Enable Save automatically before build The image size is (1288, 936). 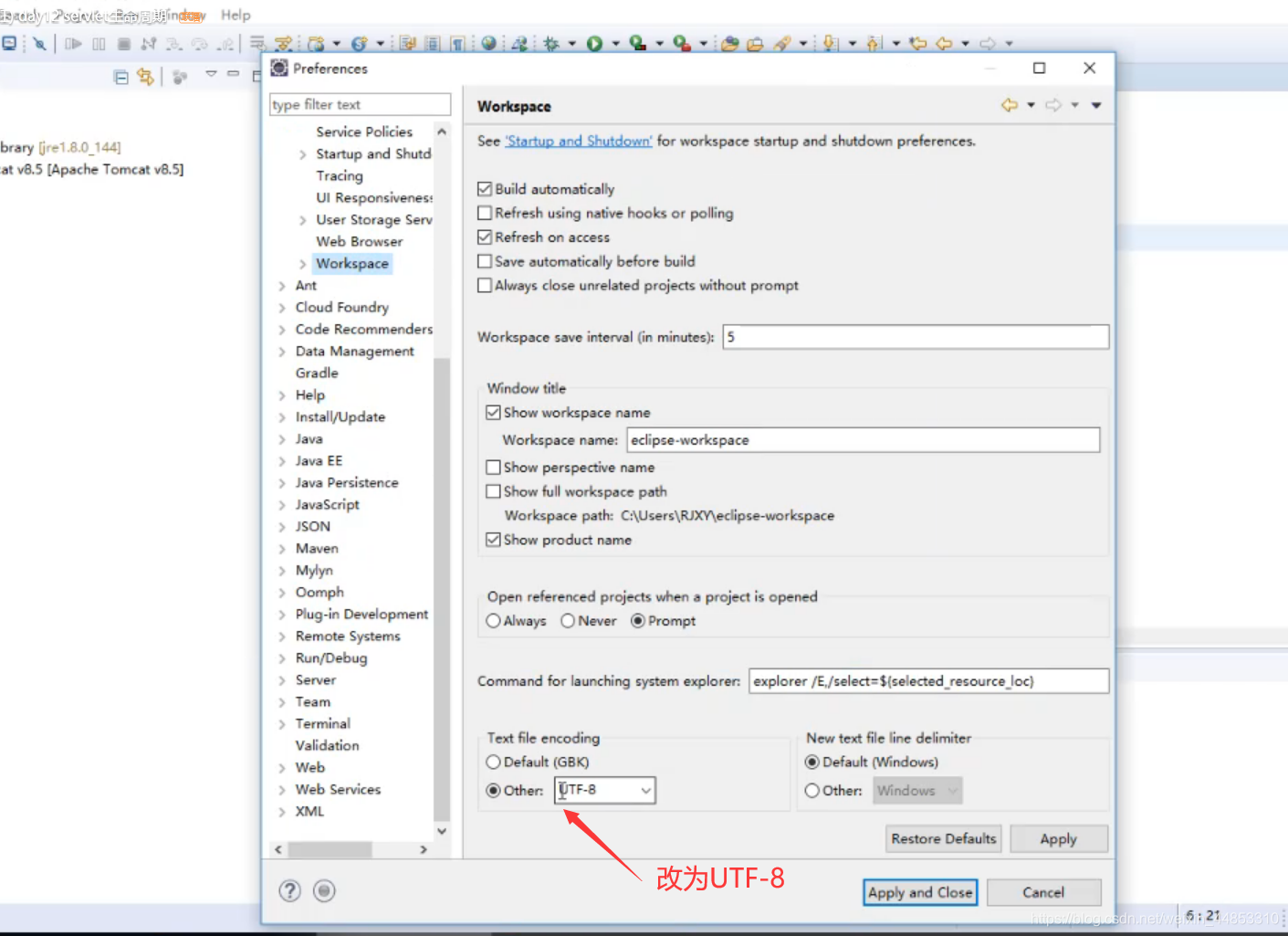[x=485, y=261]
